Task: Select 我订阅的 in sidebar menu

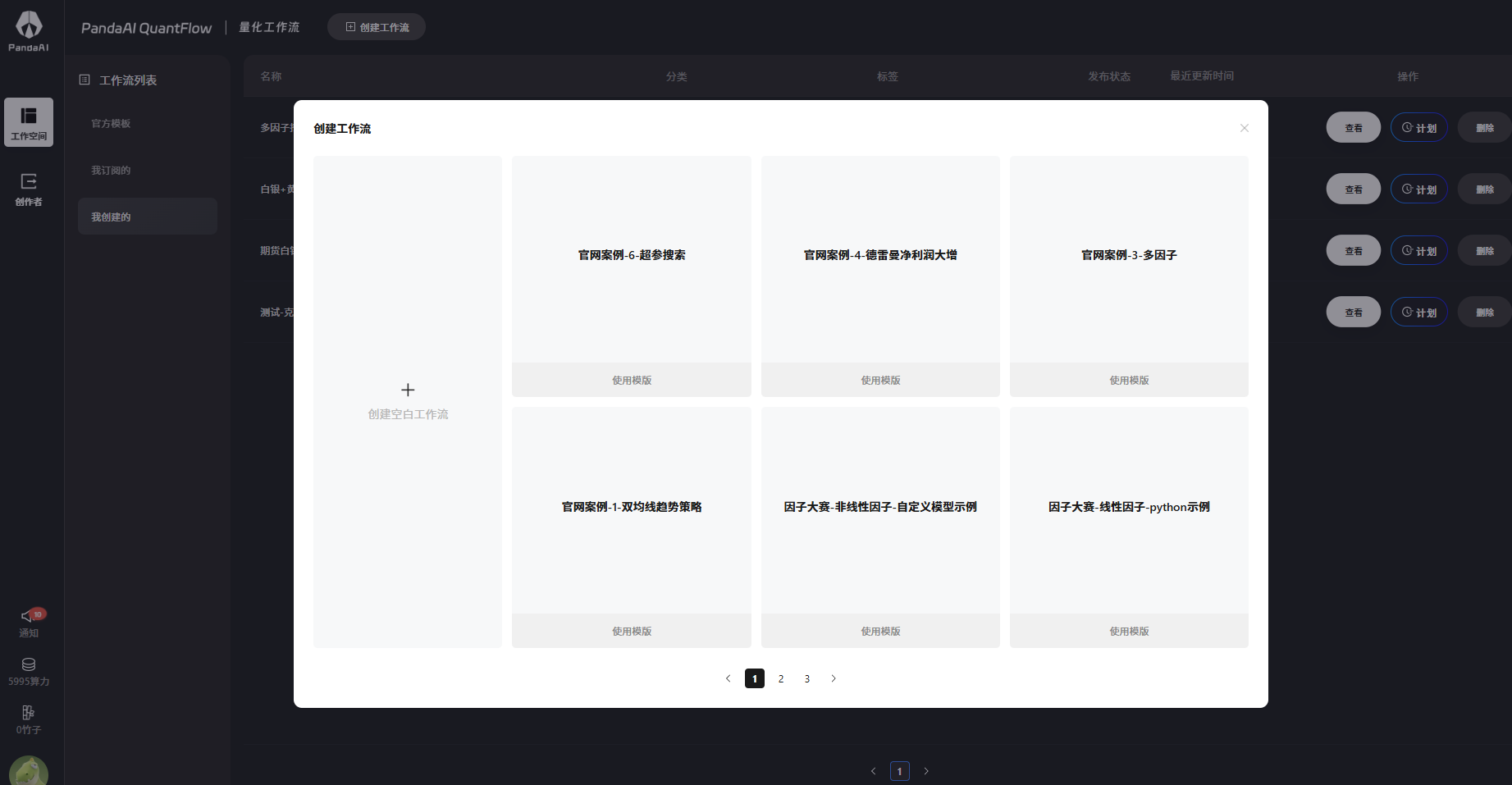Action: pos(111,171)
